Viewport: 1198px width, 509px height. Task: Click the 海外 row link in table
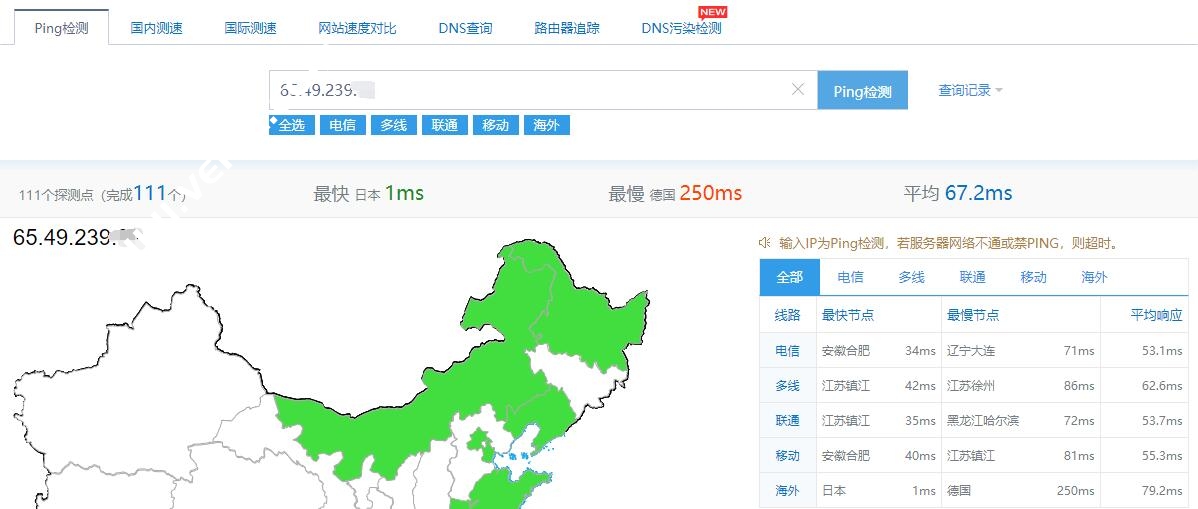788,491
